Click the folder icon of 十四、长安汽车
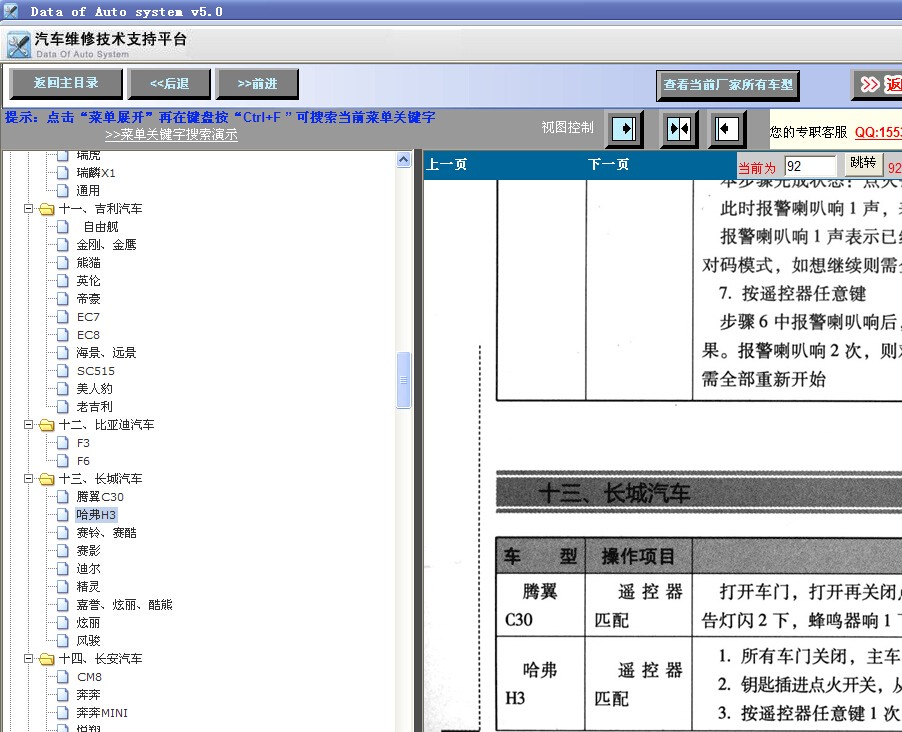This screenshot has height=732, width=902. pos(47,659)
